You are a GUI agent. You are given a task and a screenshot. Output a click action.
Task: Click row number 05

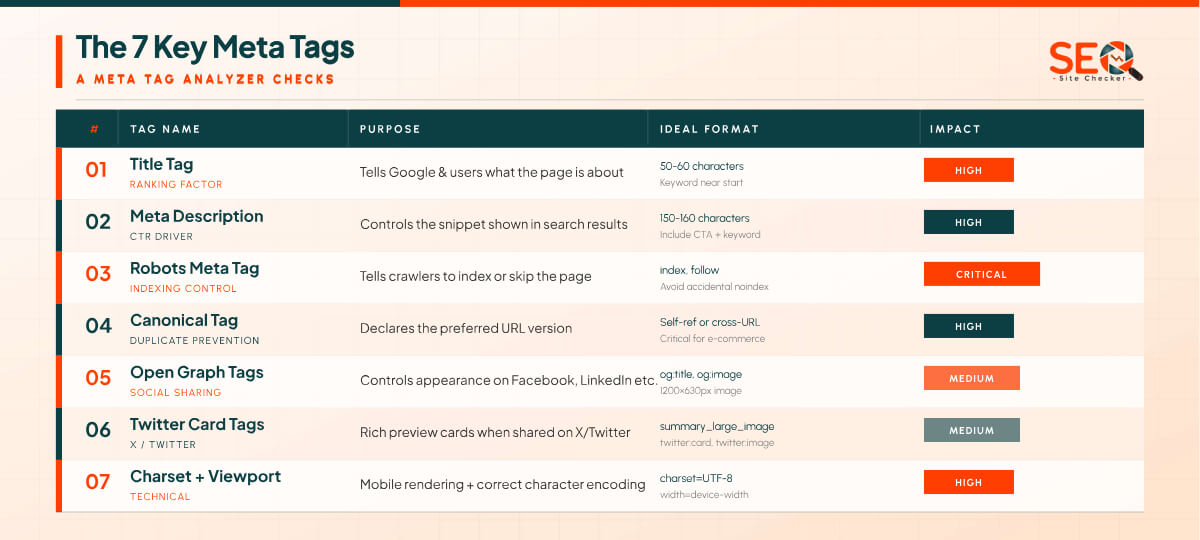(97, 378)
